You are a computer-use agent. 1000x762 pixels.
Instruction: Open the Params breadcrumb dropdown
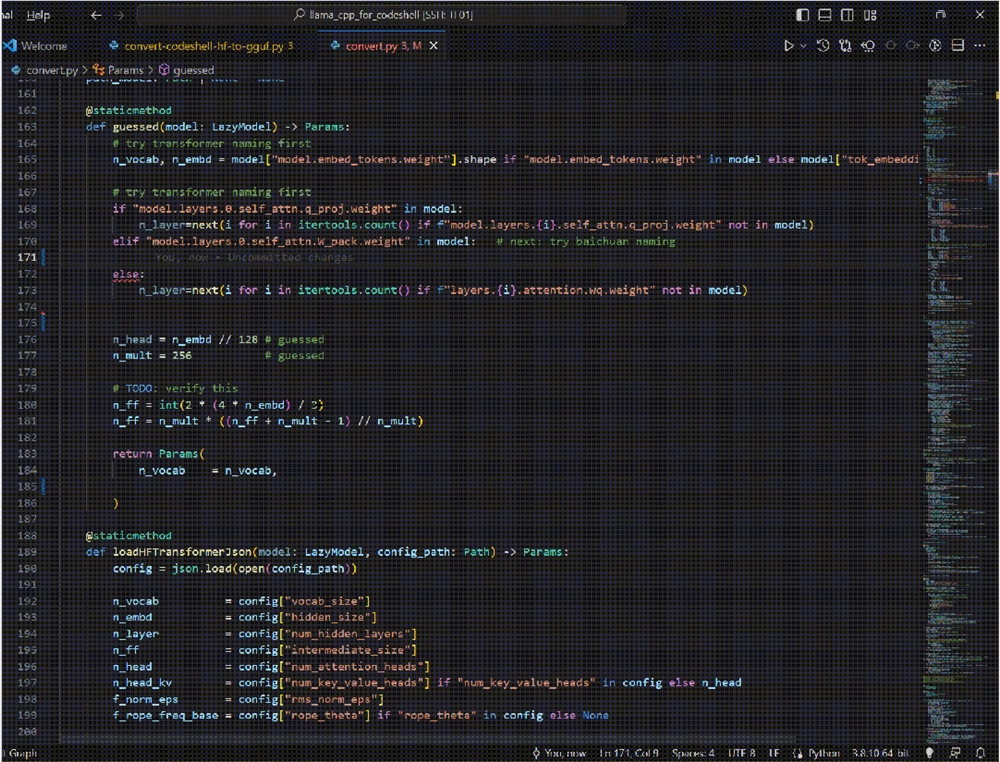(125, 70)
